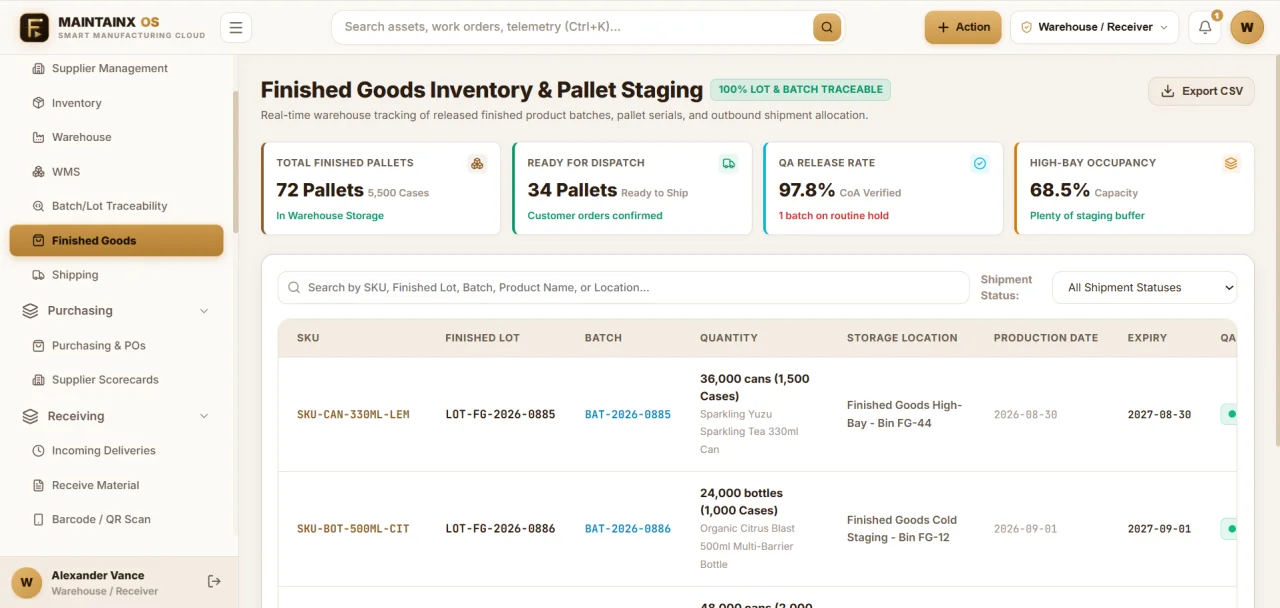The width and height of the screenshot is (1280, 608).
Task: Click the search magnifier button in top bar
Action: pos(827,27)
